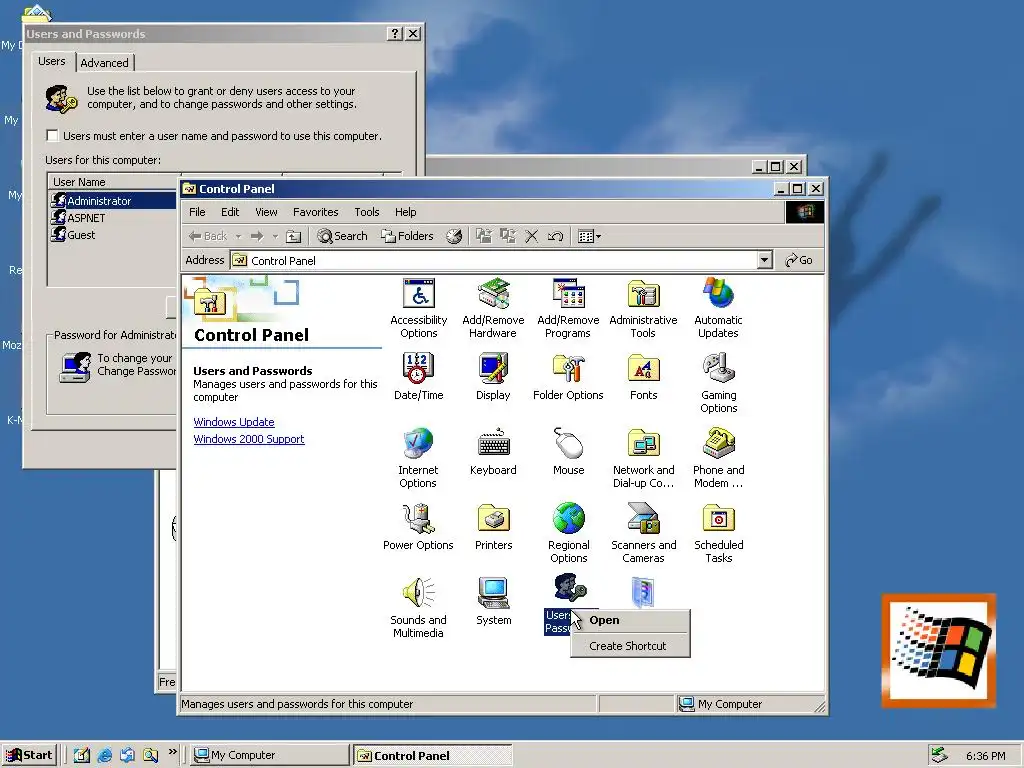Click the Search toolbar button
1024x768 pixels.
342,236
